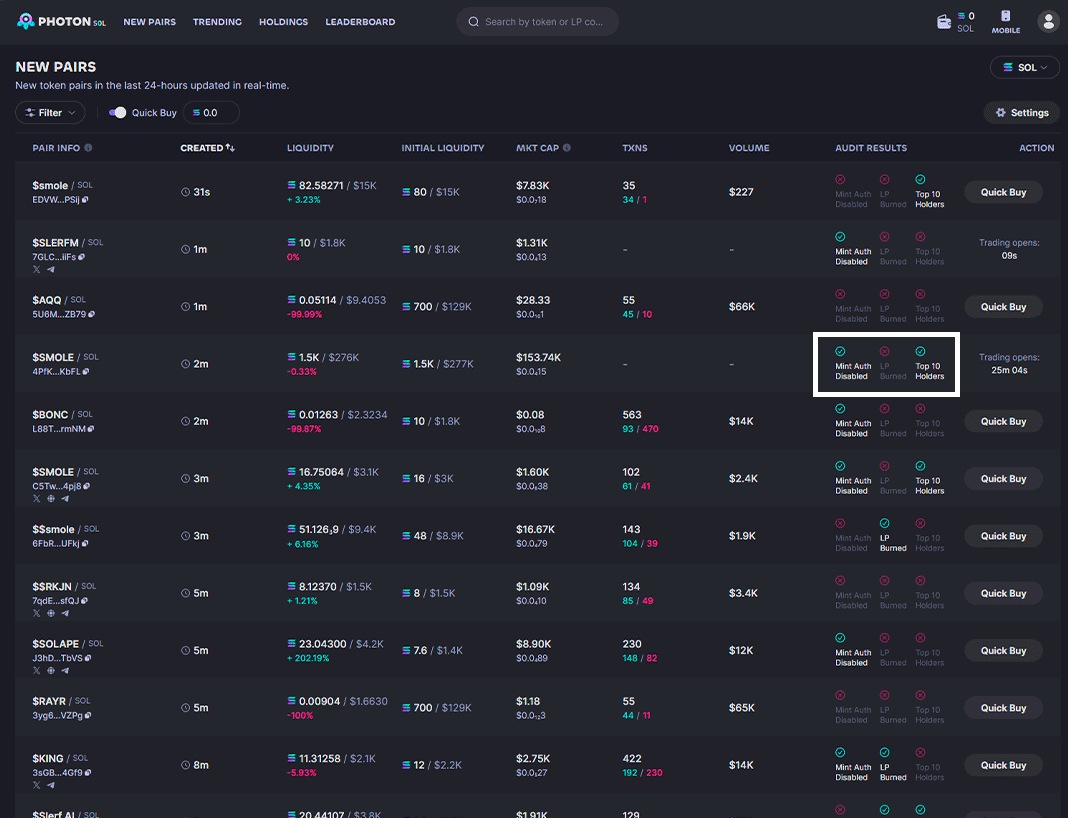Open the Leaderboard page

(360, 22)
